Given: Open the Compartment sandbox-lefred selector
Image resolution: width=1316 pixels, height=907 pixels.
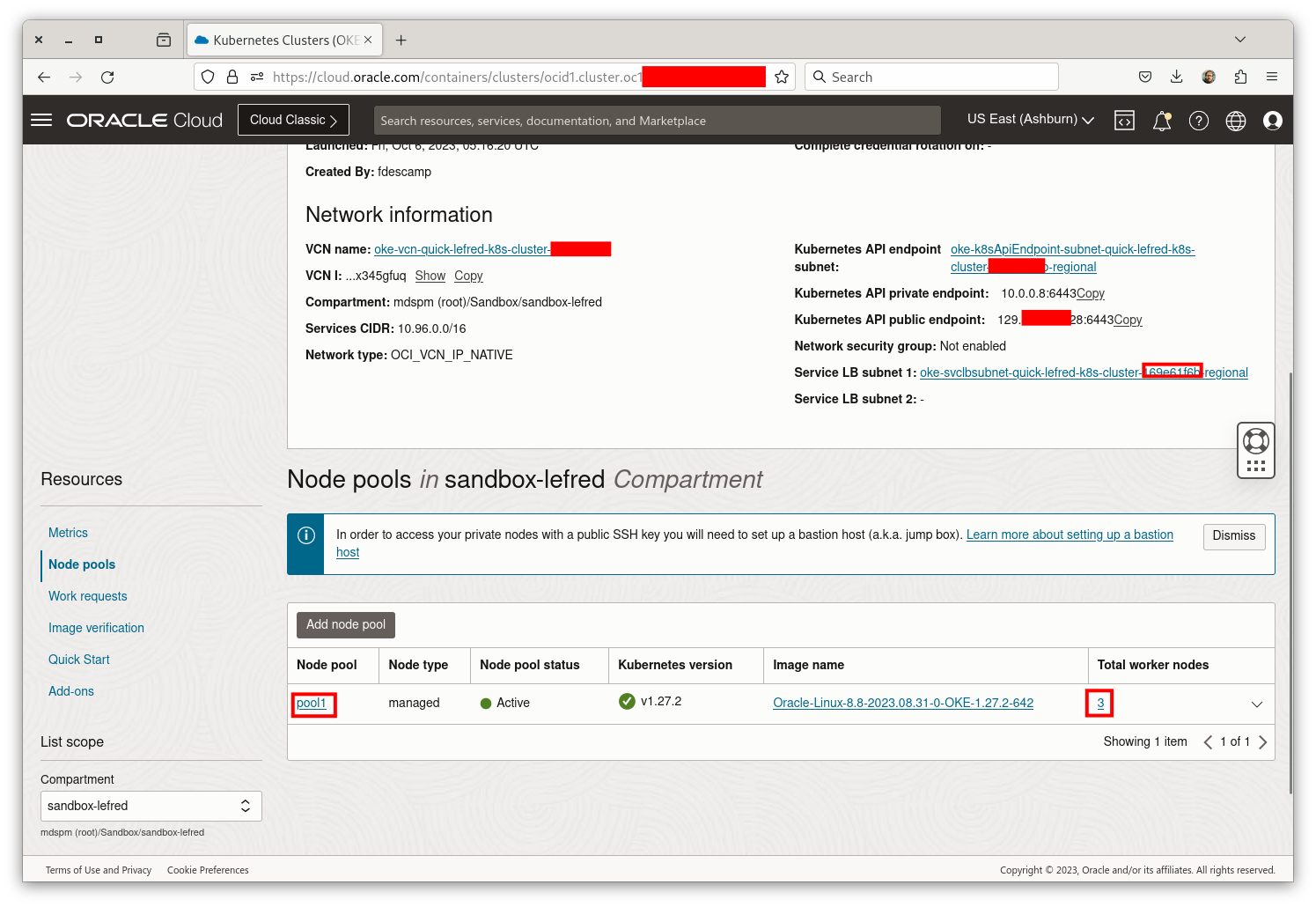Looking at the screenshot, I should pyautogui.click(x=151, y=806).
